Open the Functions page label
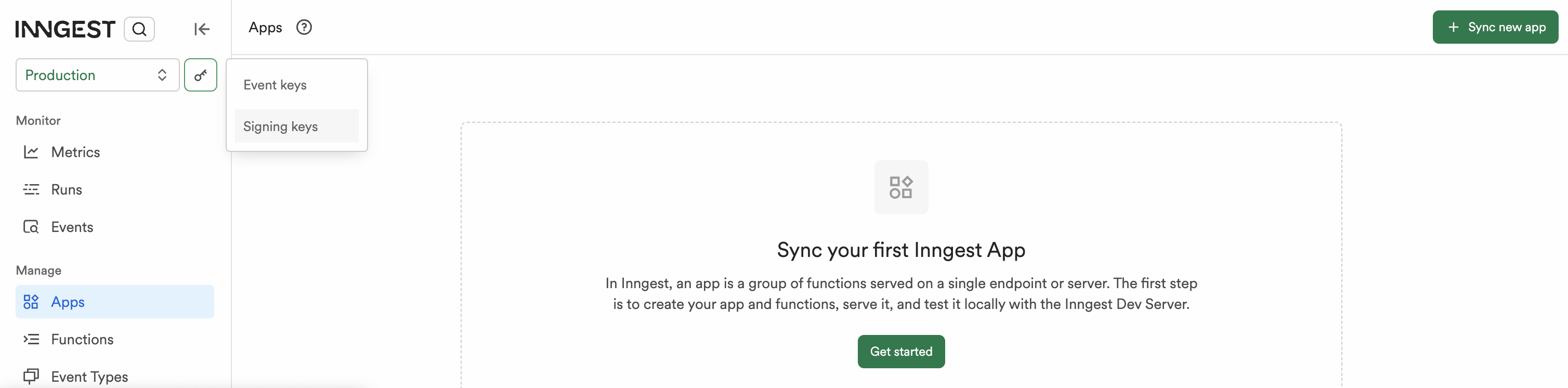Screen dimensions: 1568x388 (x=82, y=339)
